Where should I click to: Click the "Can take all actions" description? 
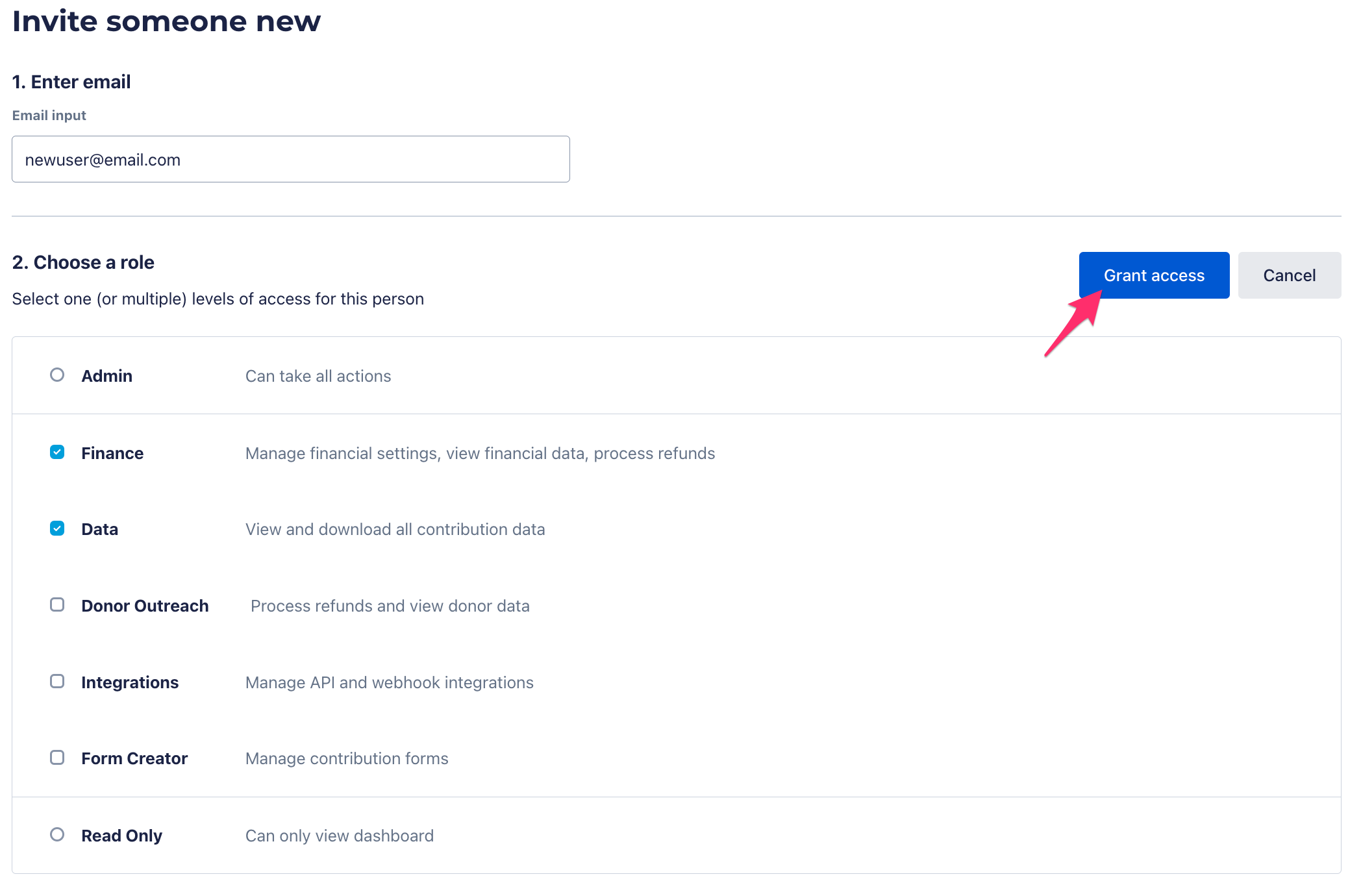pos(318,376)
